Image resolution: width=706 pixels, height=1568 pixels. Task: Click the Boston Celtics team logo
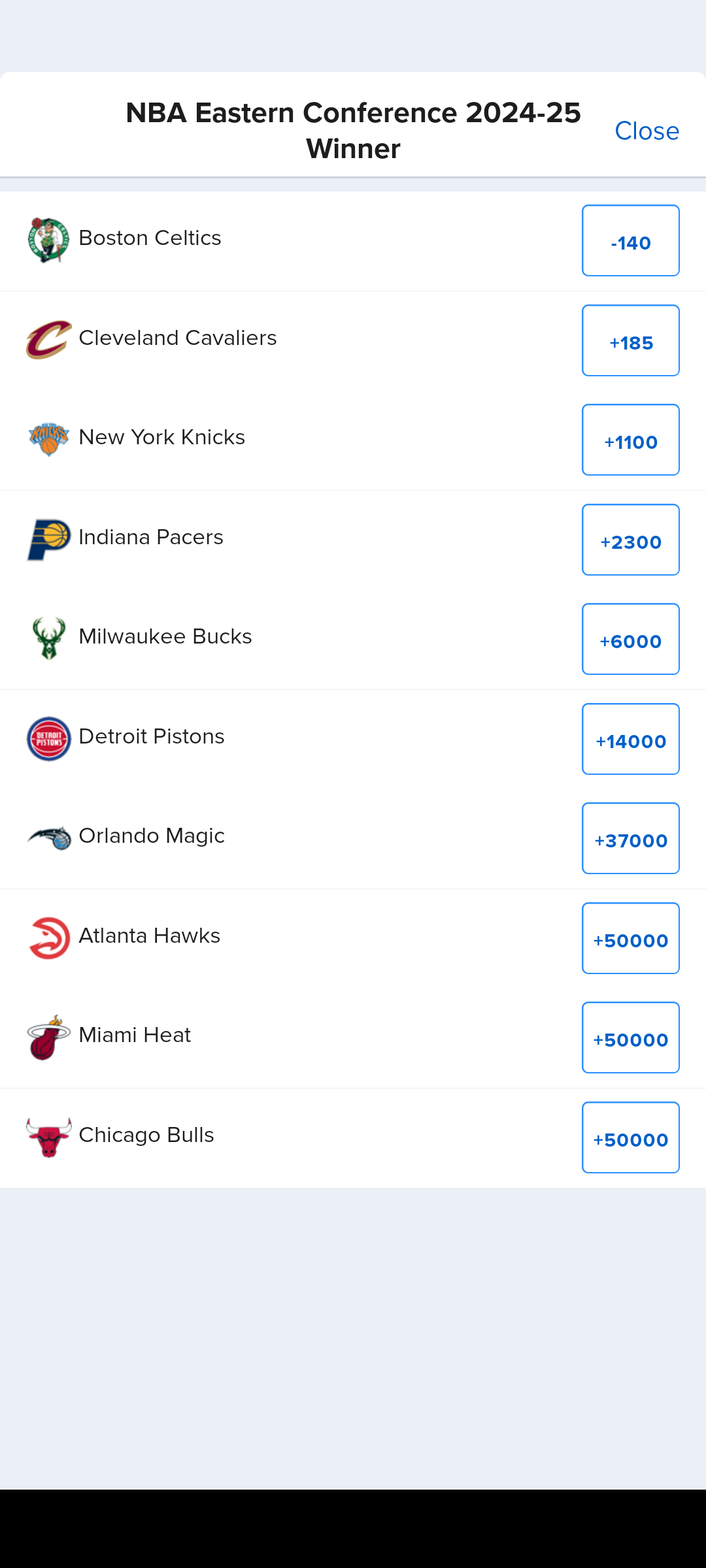[48, 240]
